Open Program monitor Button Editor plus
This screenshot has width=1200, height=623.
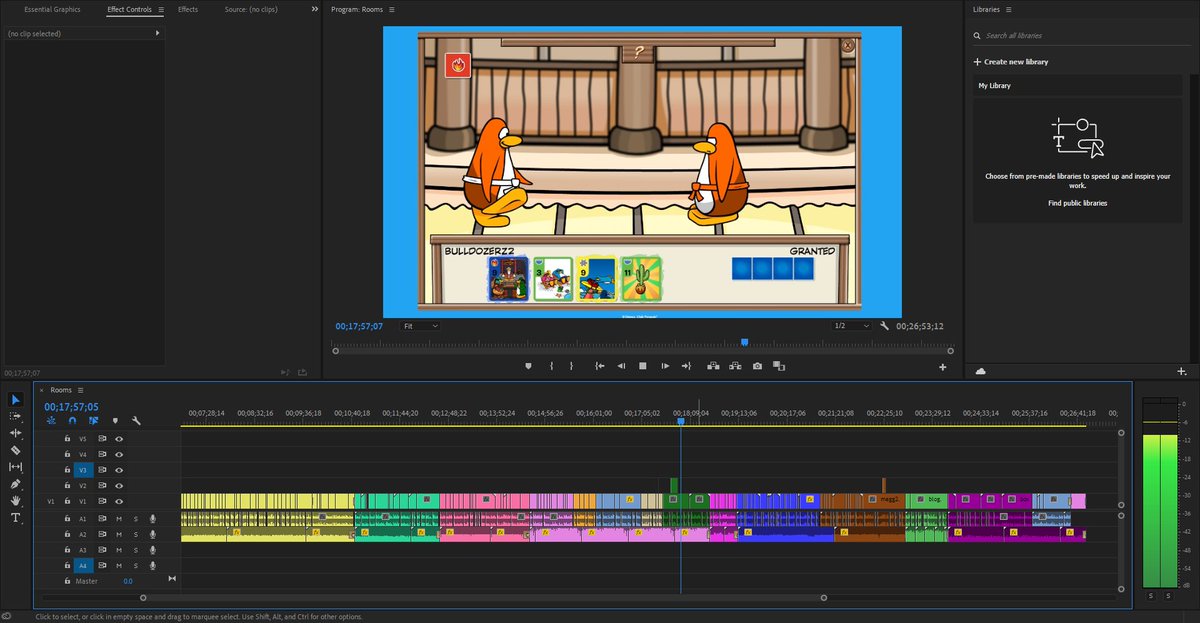[x=942, y=367]
